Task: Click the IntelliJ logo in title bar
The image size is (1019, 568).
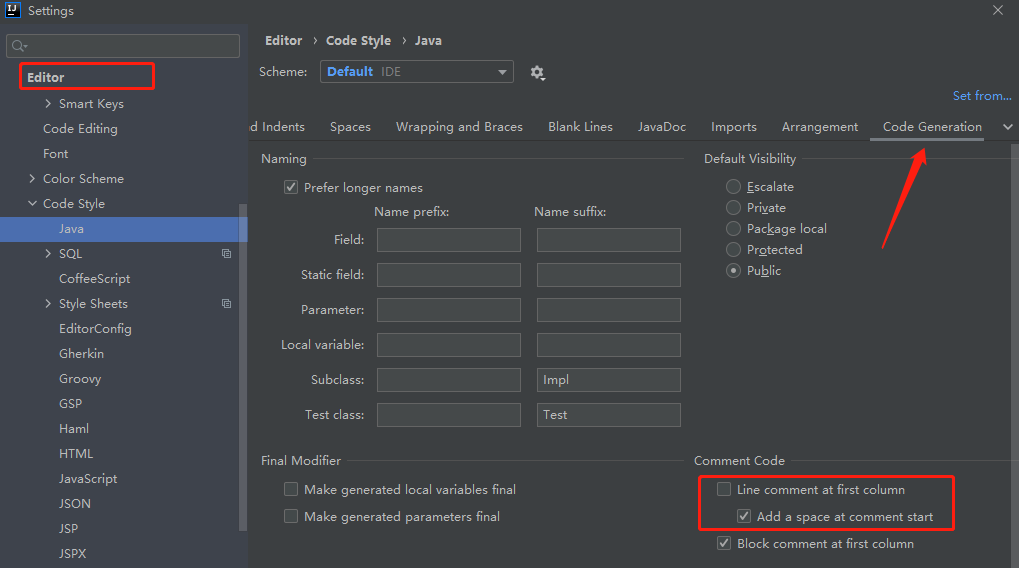Action: click(x=12, y=11)
